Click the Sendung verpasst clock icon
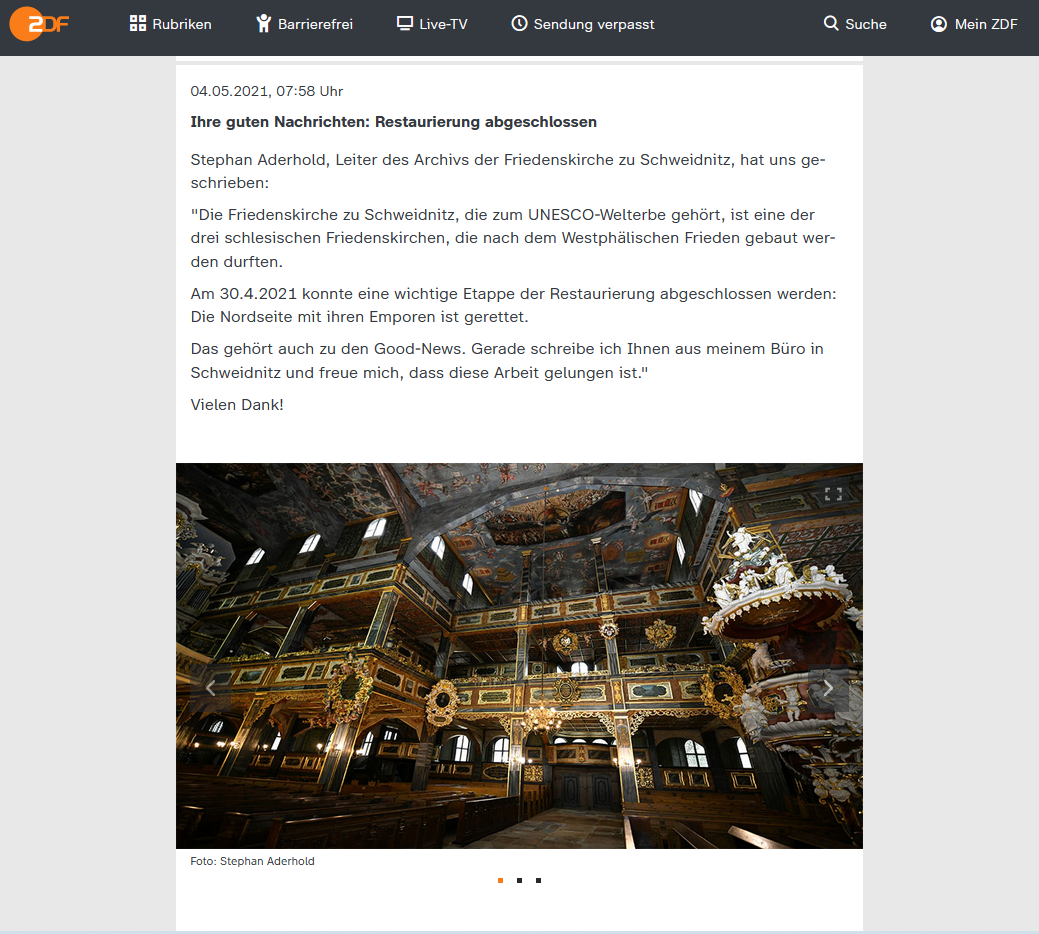 (520, 23)
